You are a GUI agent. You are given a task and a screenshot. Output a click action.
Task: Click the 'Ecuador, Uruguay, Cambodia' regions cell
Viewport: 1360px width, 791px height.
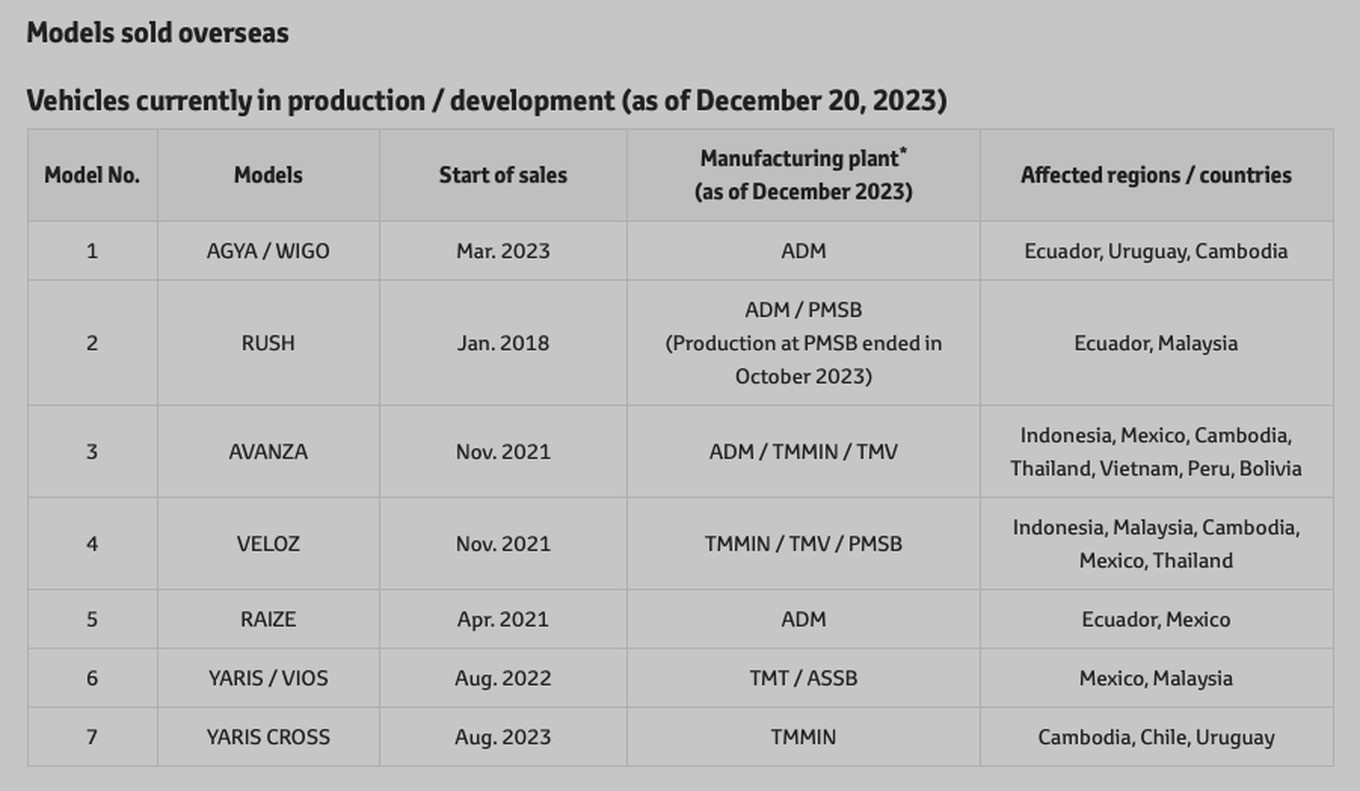1156,251
